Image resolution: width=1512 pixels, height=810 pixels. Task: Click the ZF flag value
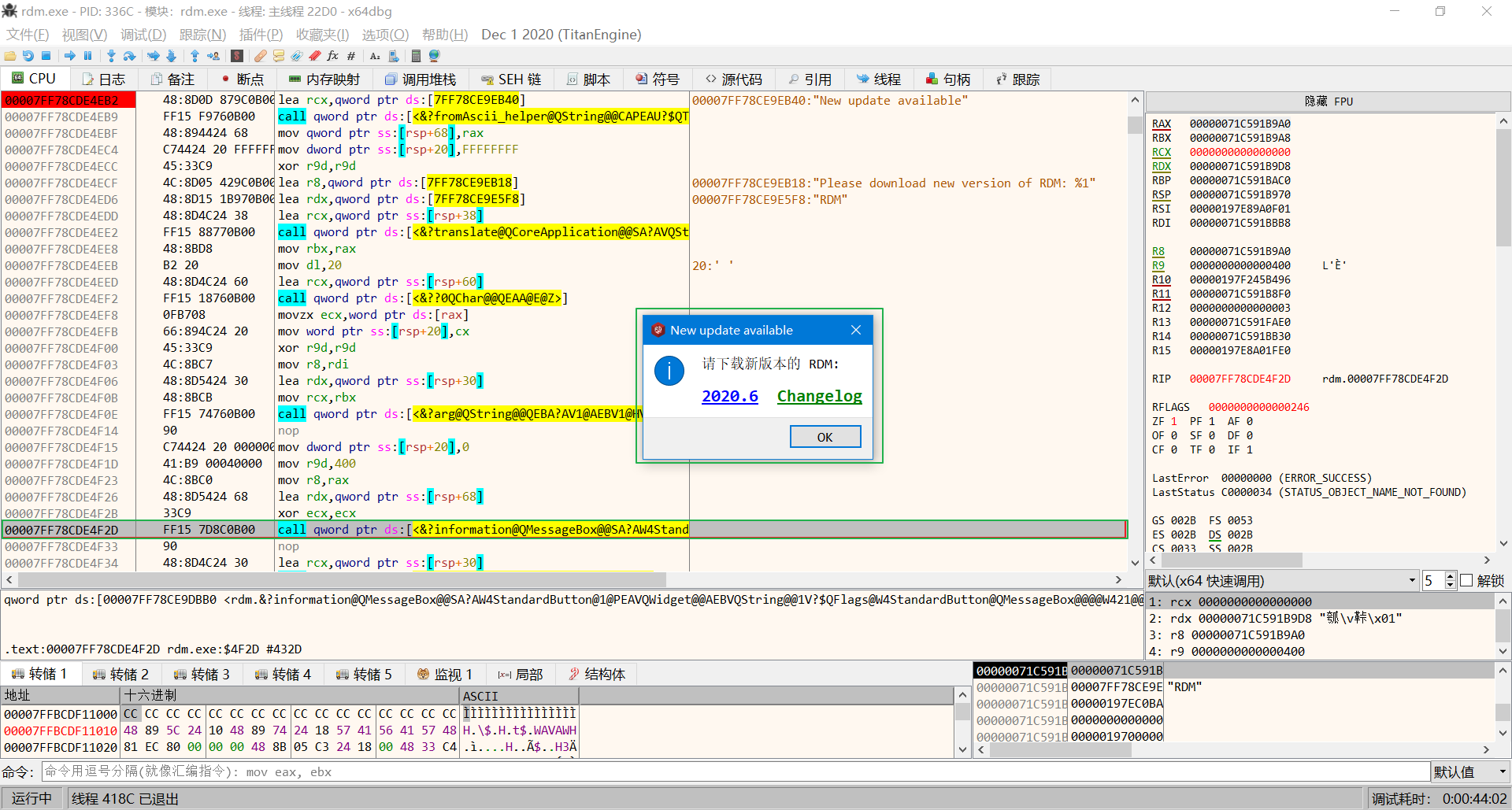[1173, 422]
